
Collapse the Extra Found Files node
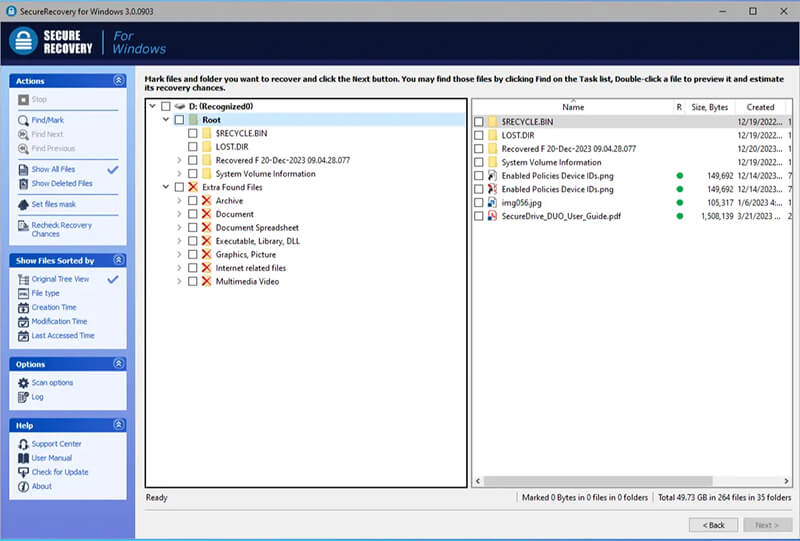pos(166,187)
